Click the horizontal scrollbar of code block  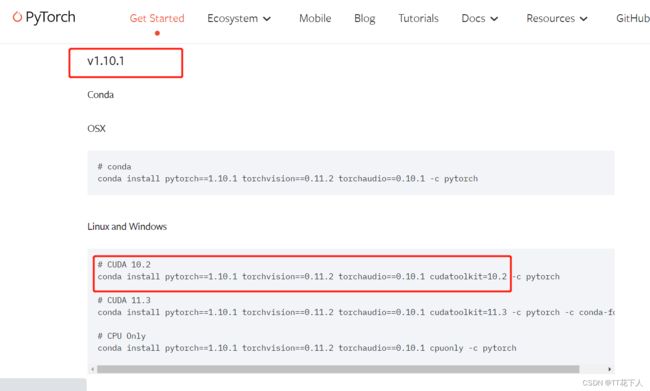pyautogui.click(x=338, y=369)
